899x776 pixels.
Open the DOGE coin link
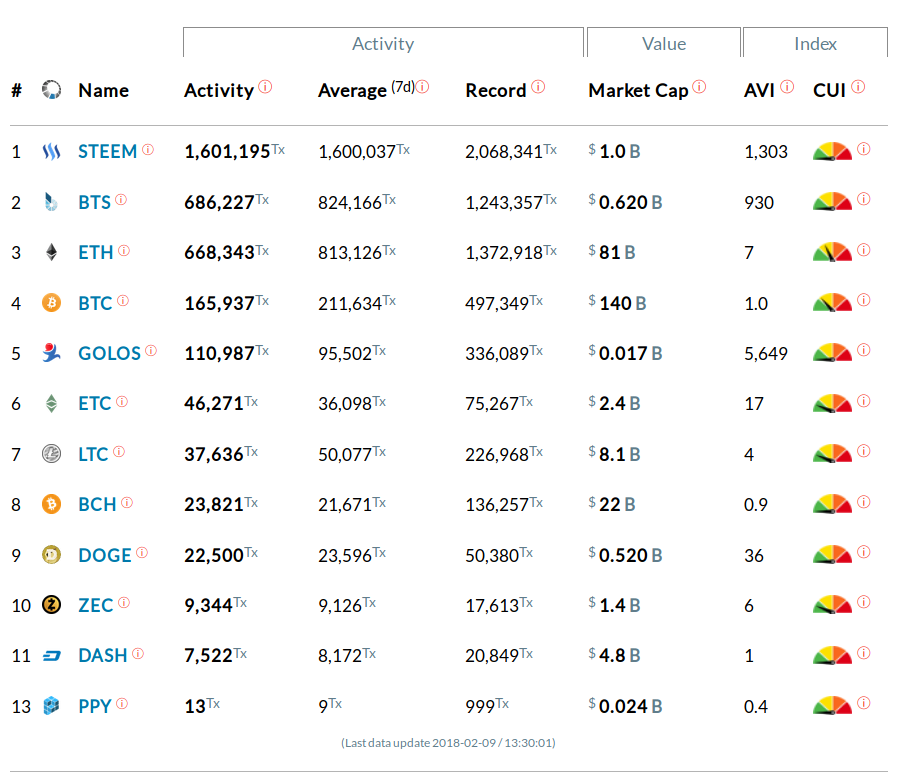[x=105, y=555]
